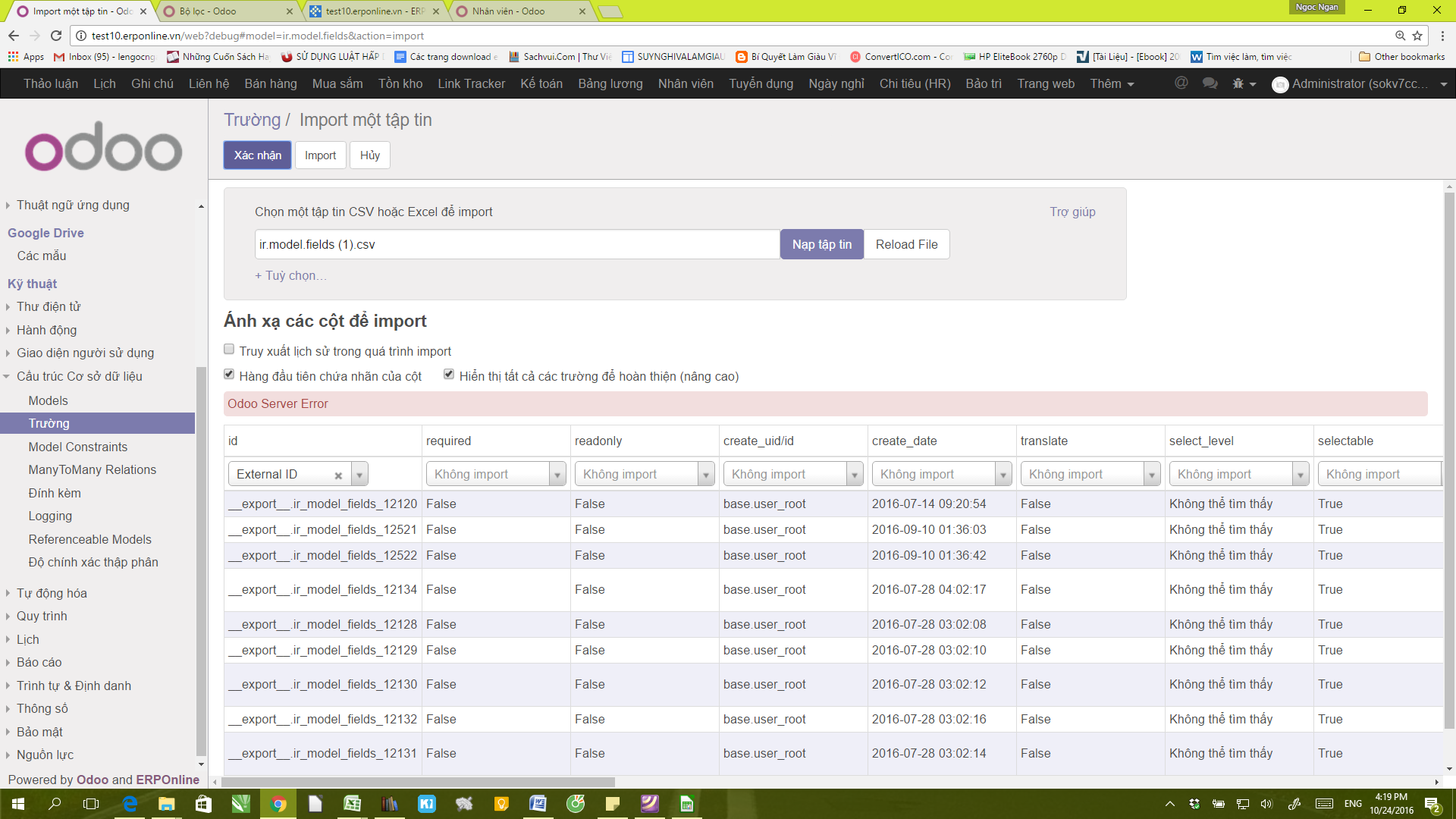Open File Explorer from taskbar
This screenshot has height=819, width=1456.
tap(167, 804)
